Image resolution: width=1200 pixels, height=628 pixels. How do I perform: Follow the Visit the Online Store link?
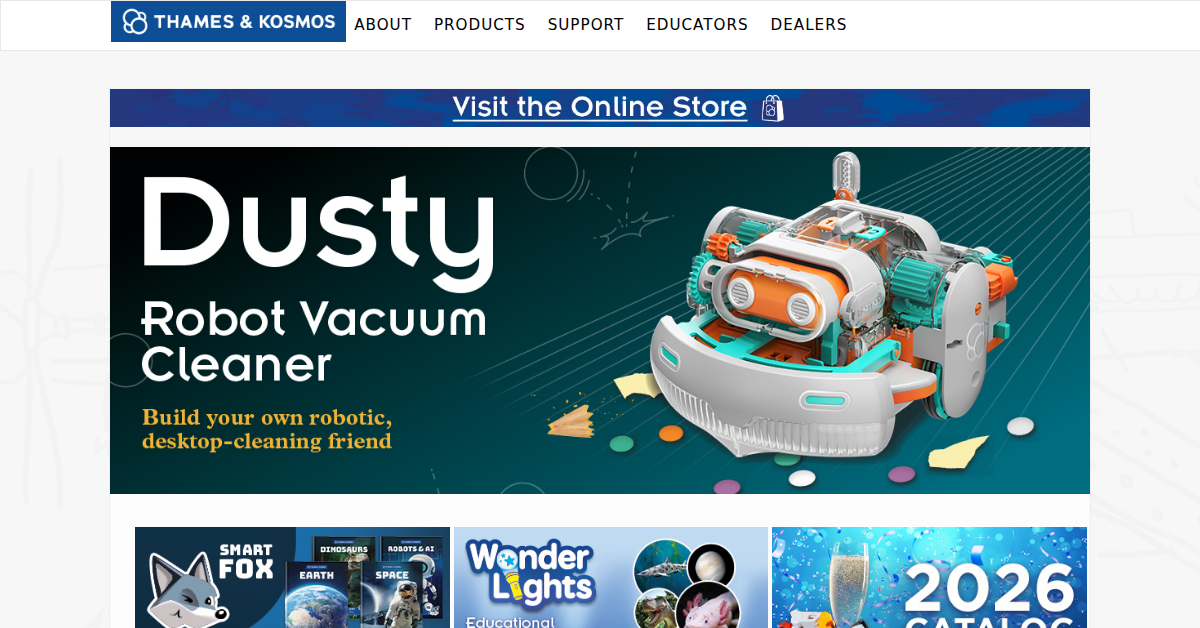tap(600, 107)
